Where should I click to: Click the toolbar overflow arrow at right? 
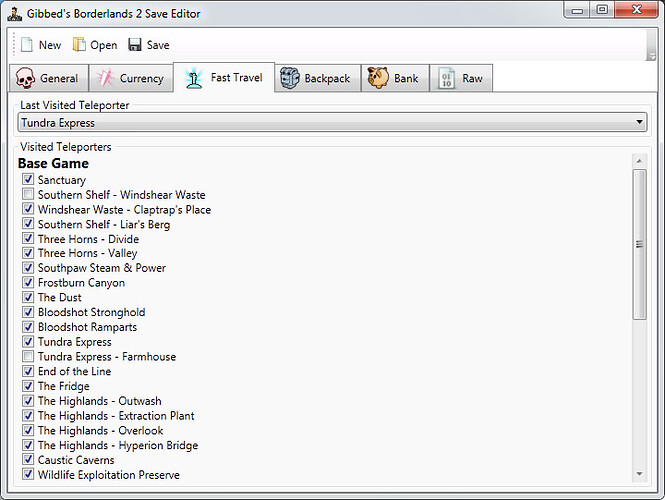(x=651, y=56)
